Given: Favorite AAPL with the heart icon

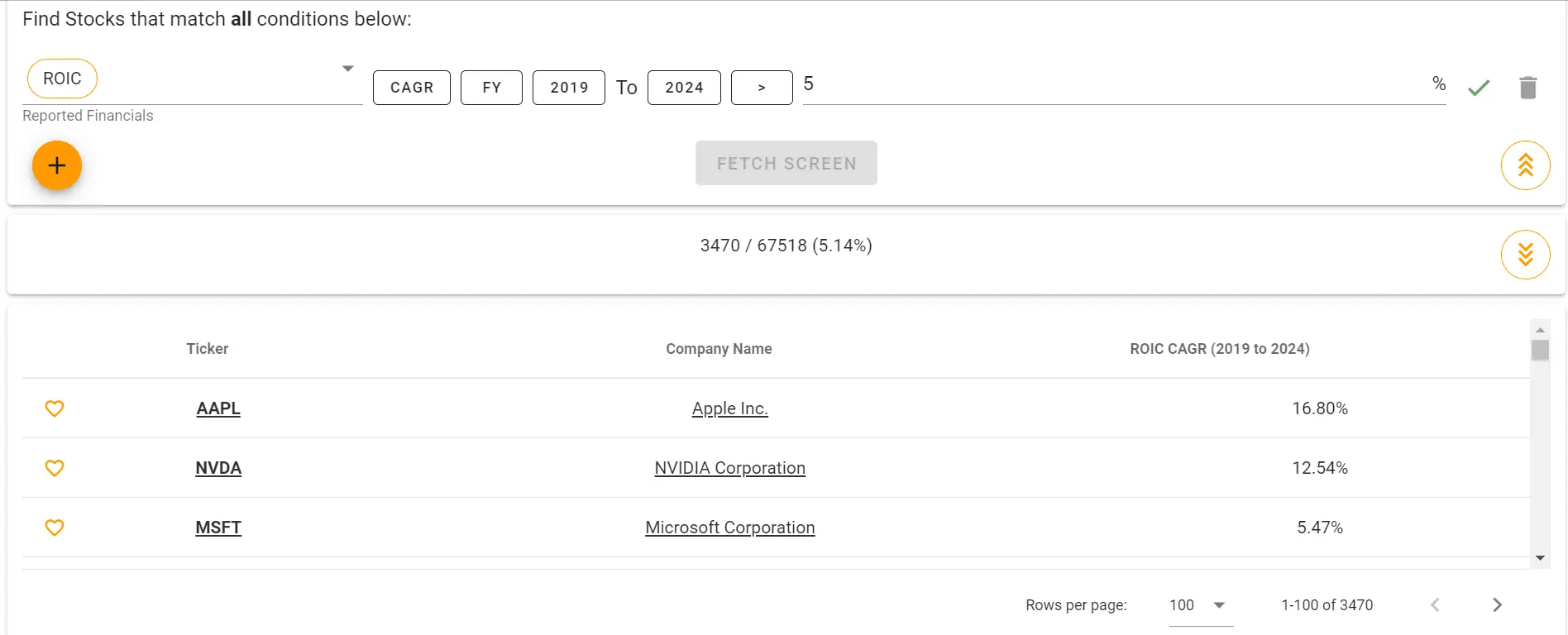Looking at the screenshot, I should [x=55, y=408].
